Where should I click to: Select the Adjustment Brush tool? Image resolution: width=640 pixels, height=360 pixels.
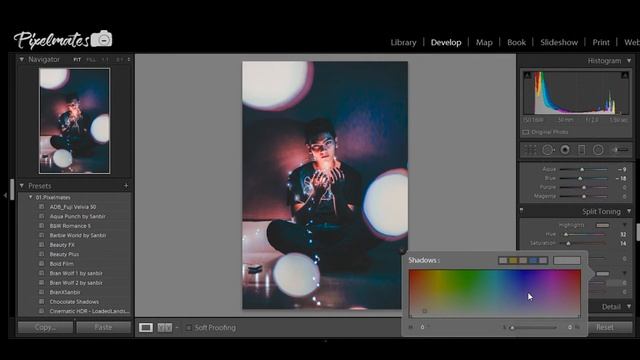(620, 150)
